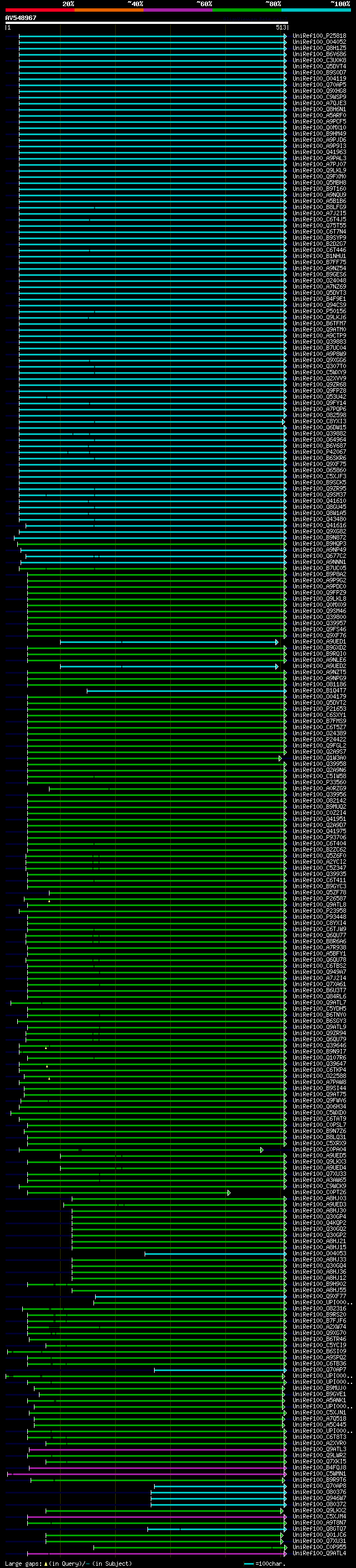Click hit label UniRef100_Q8H1Z5
Viewport: 356px width, 1568px height.
[319, 48]
